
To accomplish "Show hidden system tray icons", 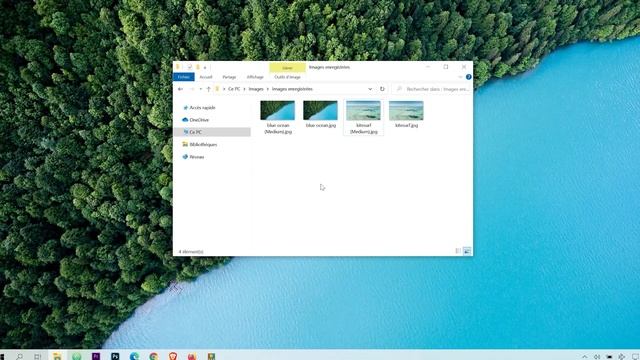I will click(x=584, y=356).
